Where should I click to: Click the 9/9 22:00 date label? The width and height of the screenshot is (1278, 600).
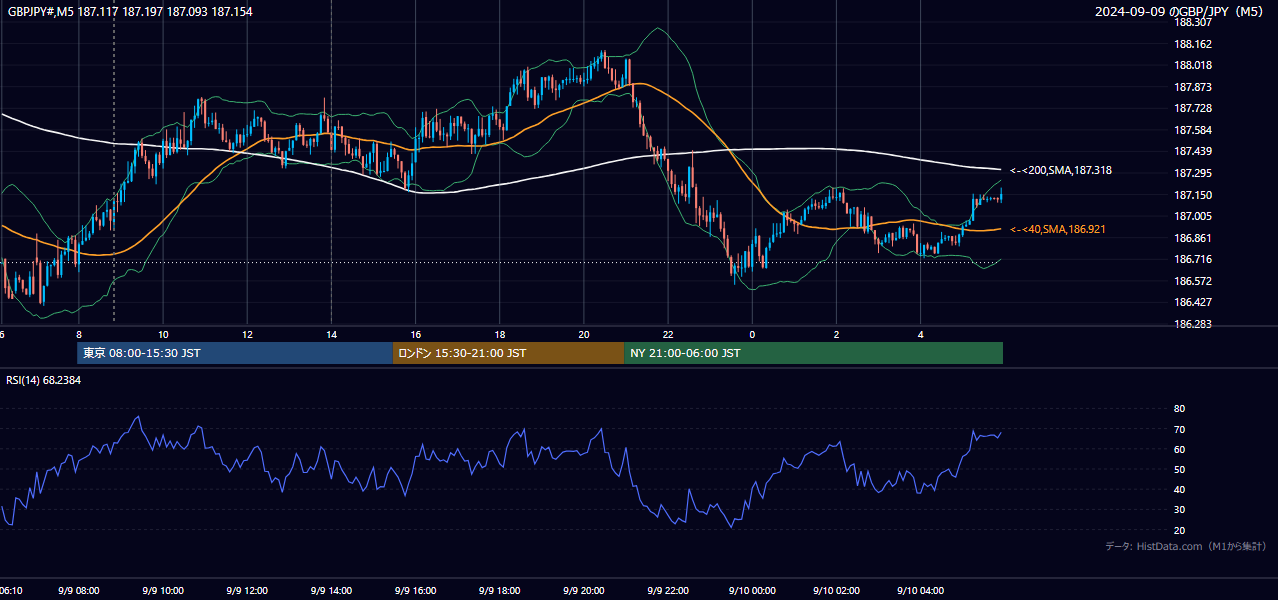coord(668,591)
